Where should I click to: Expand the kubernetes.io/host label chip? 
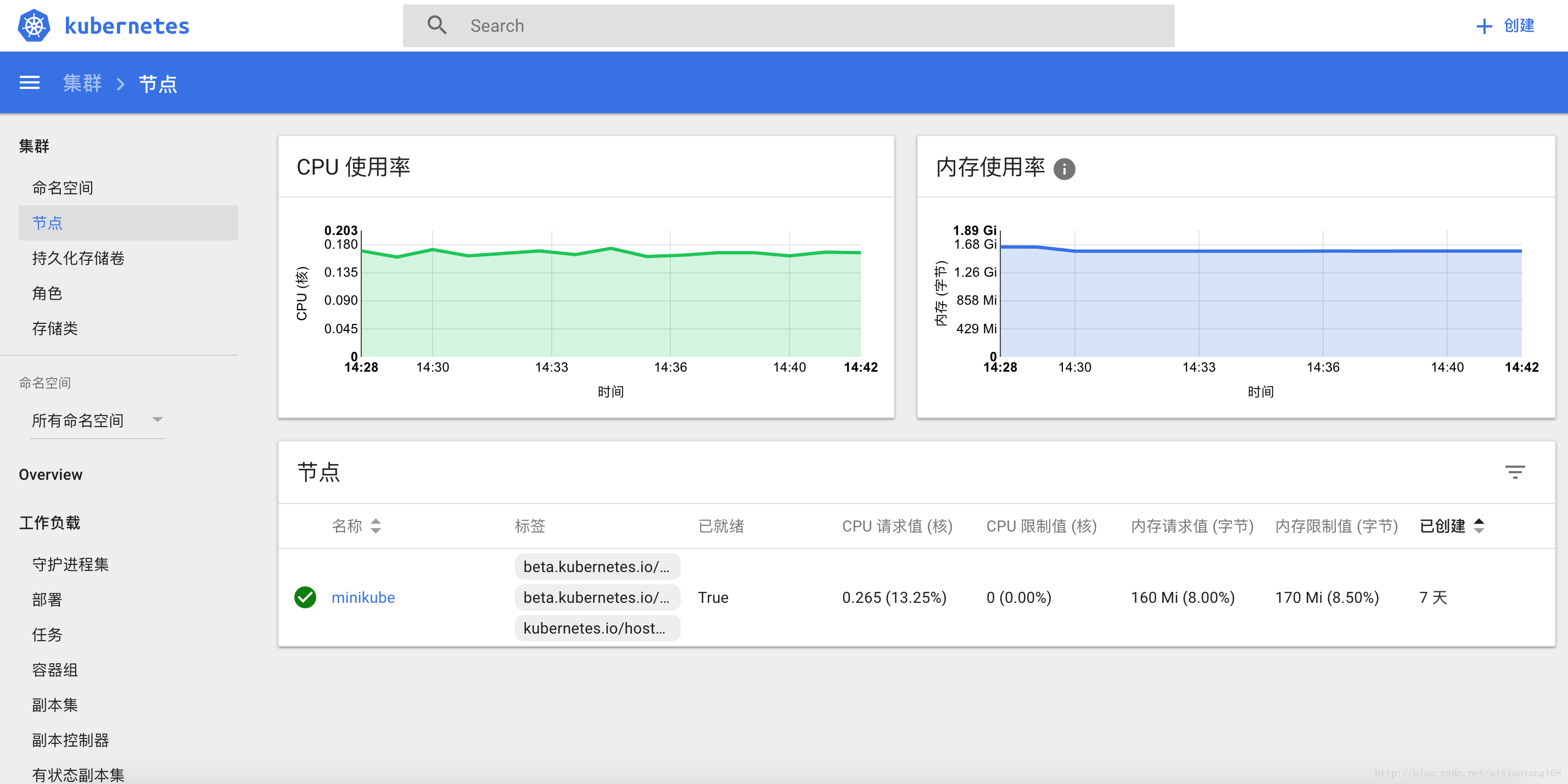[x=597, y=628]
